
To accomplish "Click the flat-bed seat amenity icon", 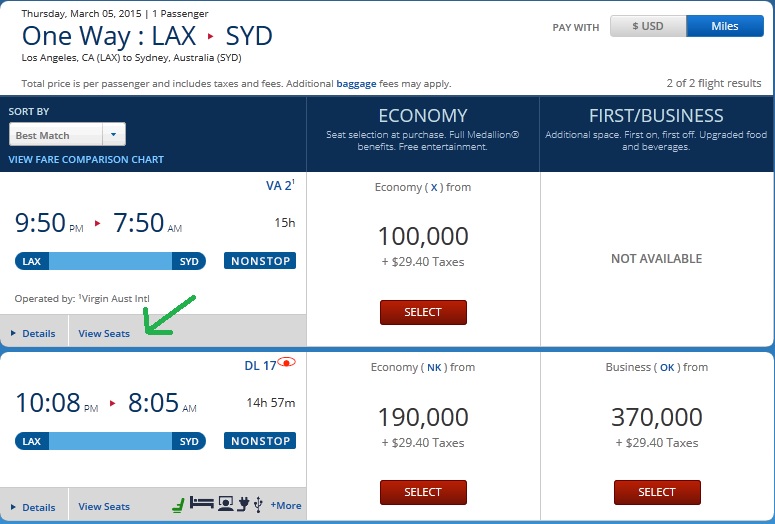I will pos(201,505).
